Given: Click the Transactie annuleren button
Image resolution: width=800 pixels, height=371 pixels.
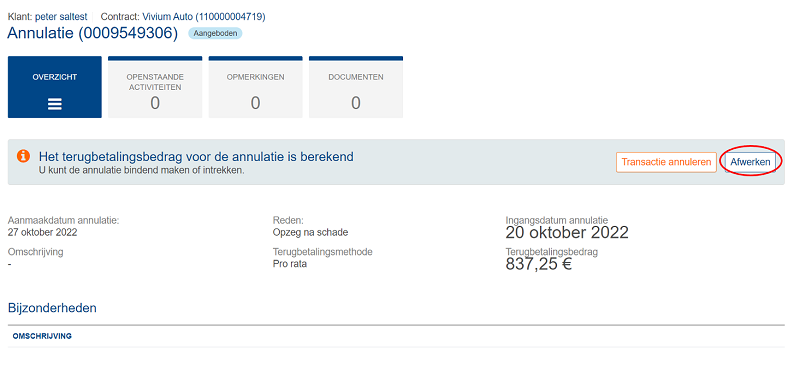Looking at the screenshot, I should point(666,162).
